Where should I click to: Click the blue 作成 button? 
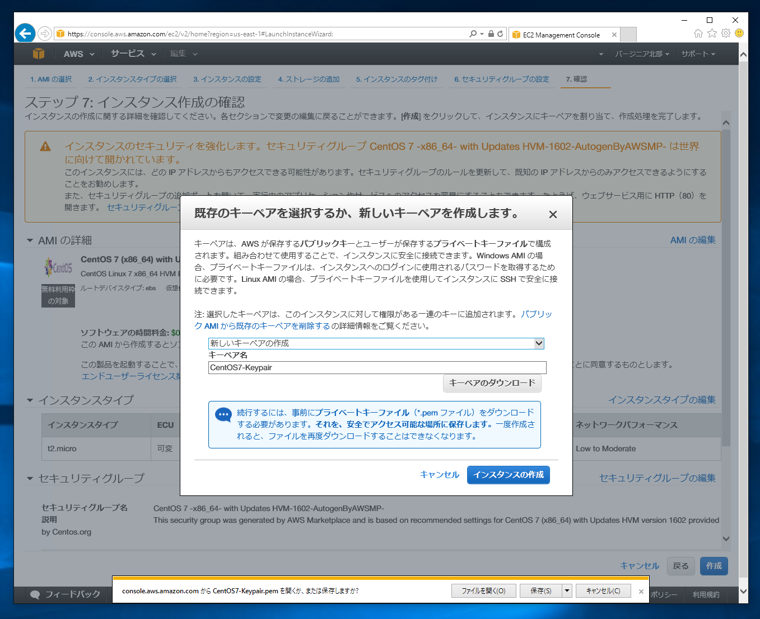713,566
